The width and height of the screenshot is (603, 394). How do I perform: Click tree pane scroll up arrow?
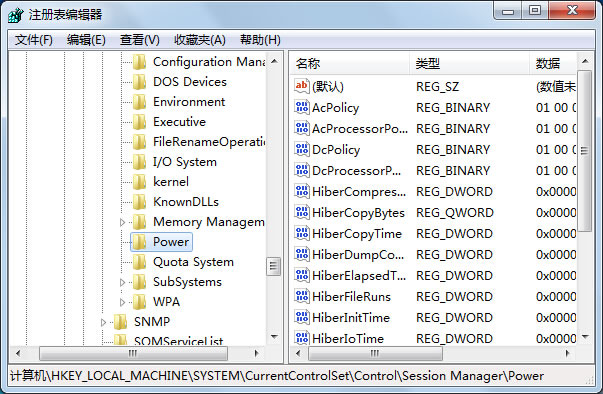click(x=274, y=61)
